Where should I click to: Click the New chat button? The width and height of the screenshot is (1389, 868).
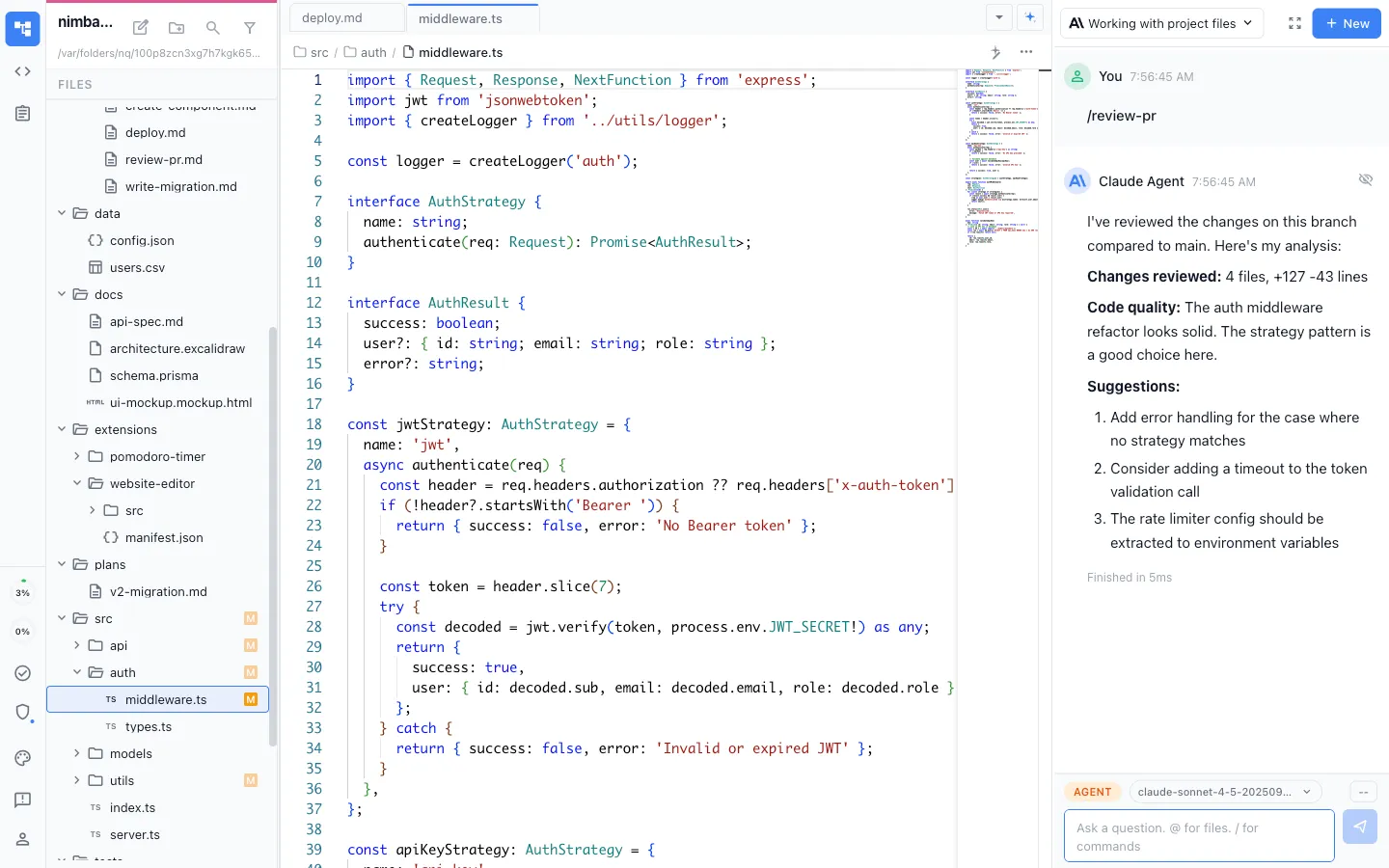coord(1347,23)
